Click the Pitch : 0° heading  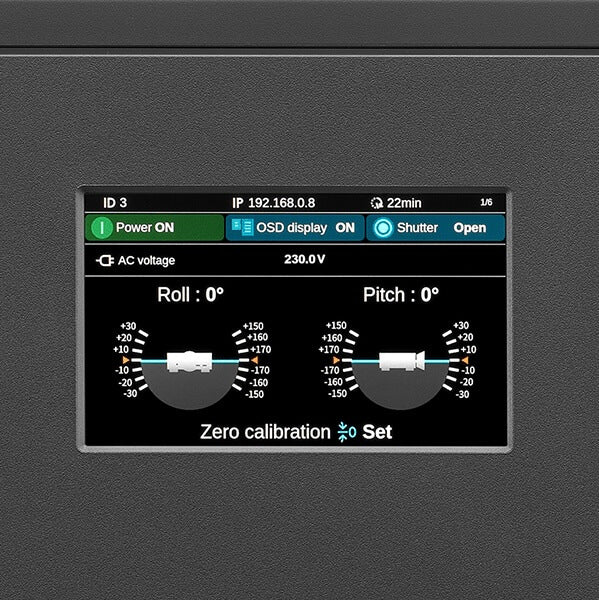(401, 295)
